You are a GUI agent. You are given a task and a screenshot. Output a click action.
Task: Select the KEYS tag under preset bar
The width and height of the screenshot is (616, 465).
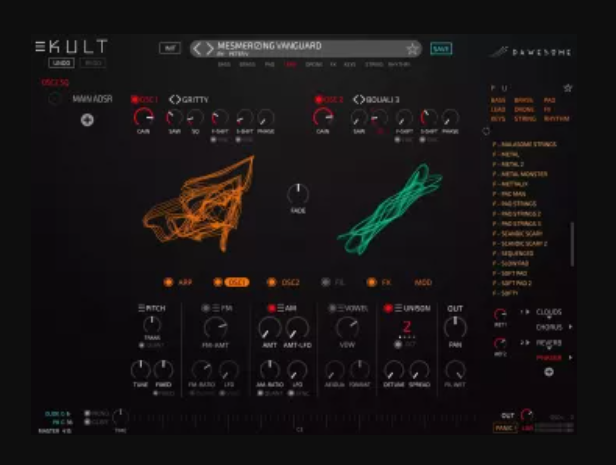coord(350,64)
